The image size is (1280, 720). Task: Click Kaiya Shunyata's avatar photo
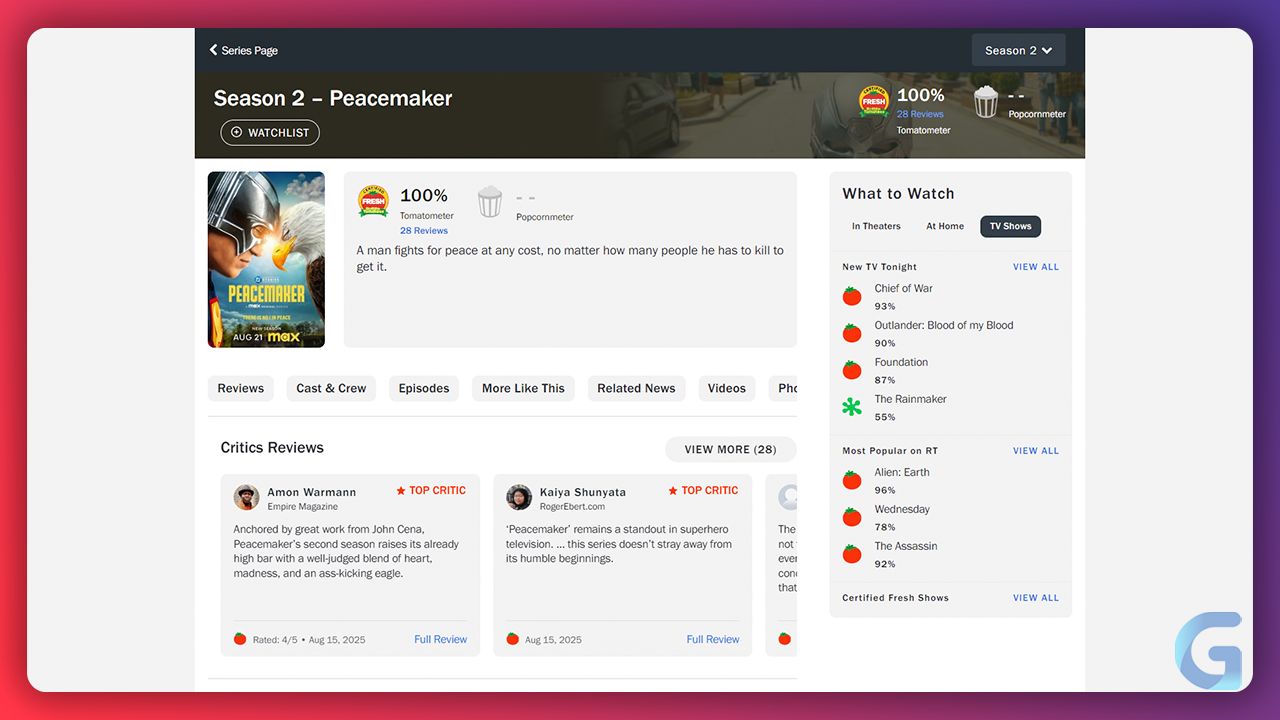click(519, 497)
